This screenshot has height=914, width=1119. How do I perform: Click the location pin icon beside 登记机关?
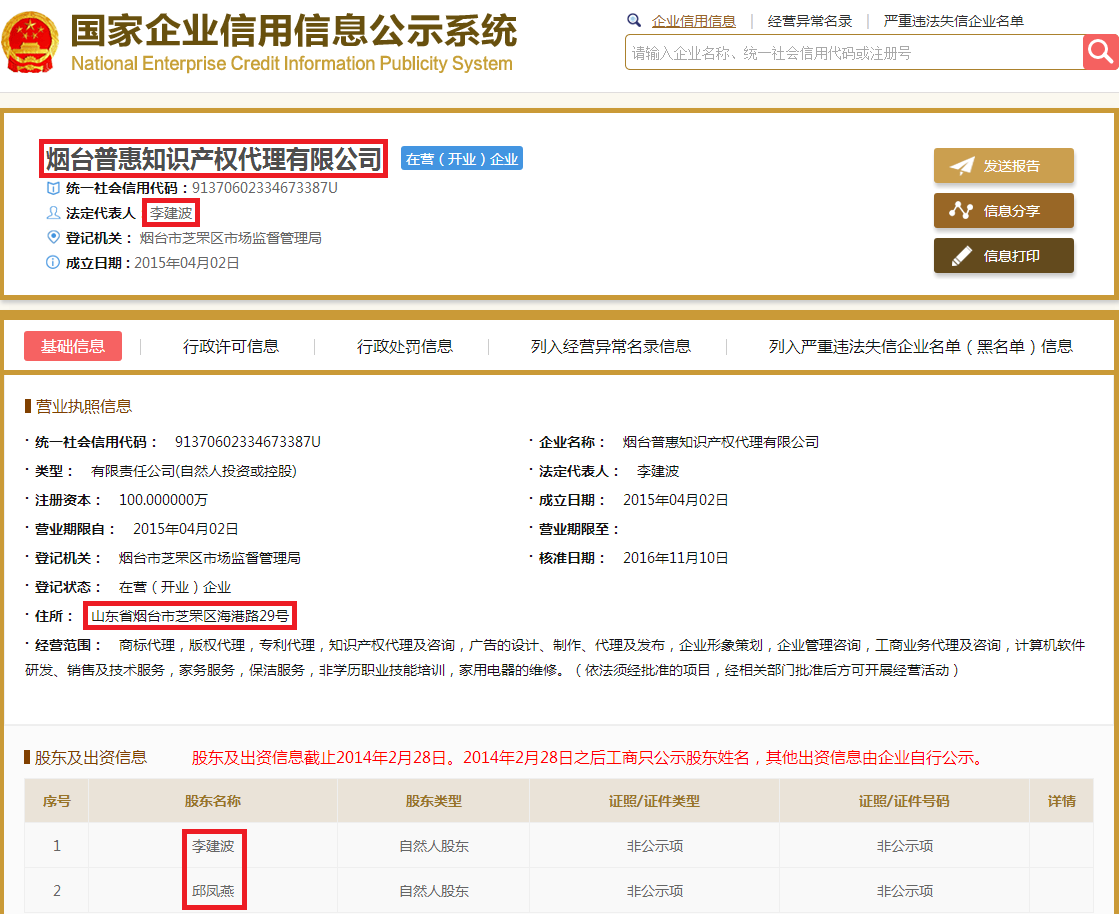click(x=53, y=238)
